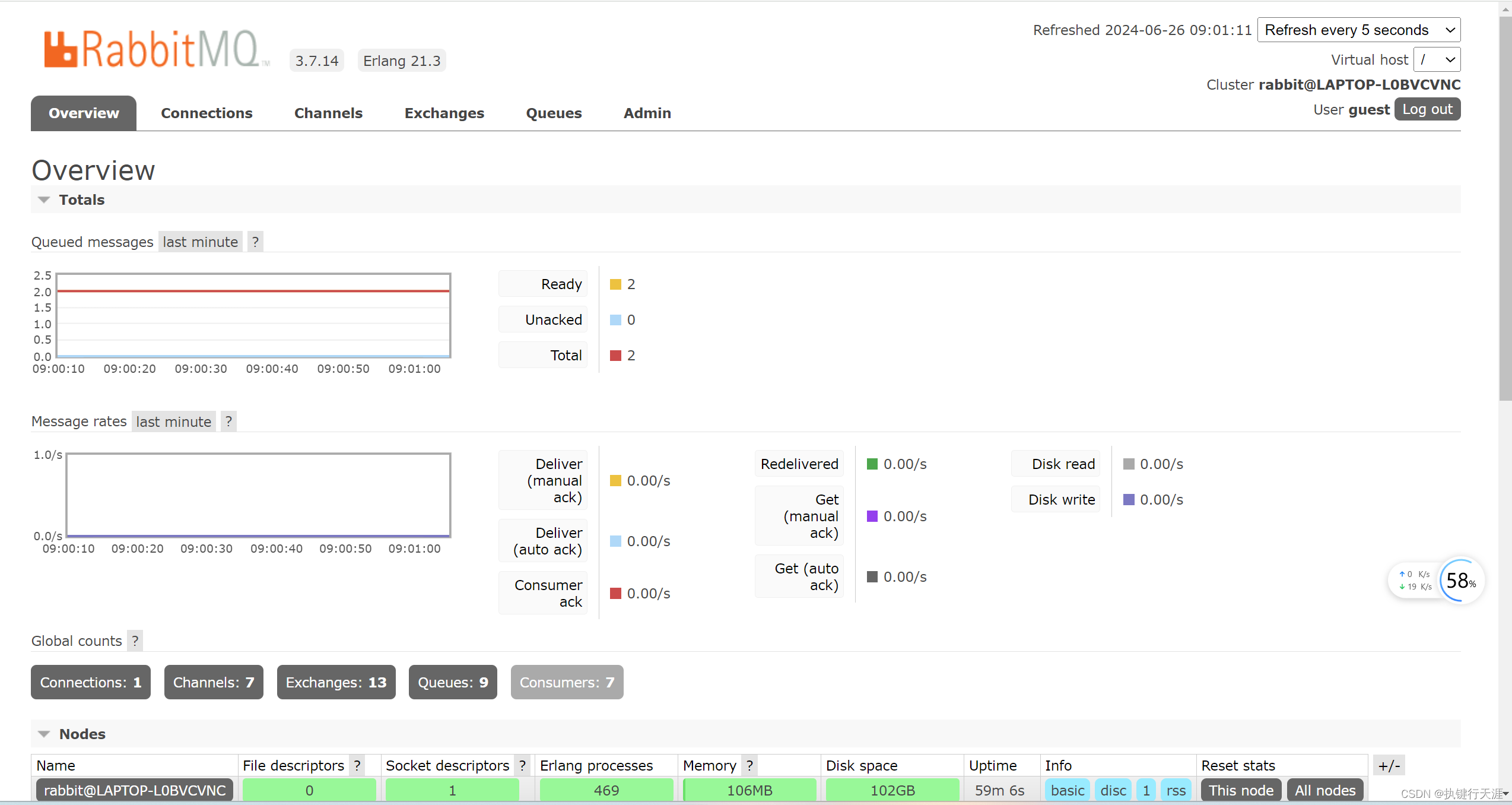Toggle node table columns with +/-
This screenshot has width=1512, height=805.
click(x=1389, y=766)
